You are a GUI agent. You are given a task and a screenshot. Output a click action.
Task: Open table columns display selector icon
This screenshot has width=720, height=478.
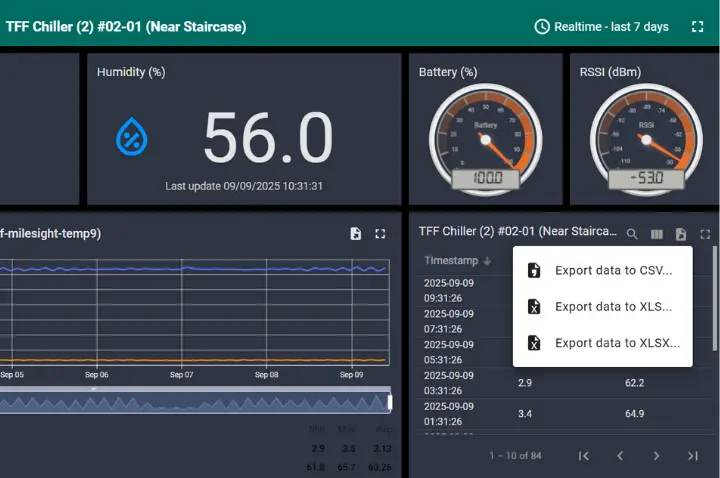[x=657, y=234]
